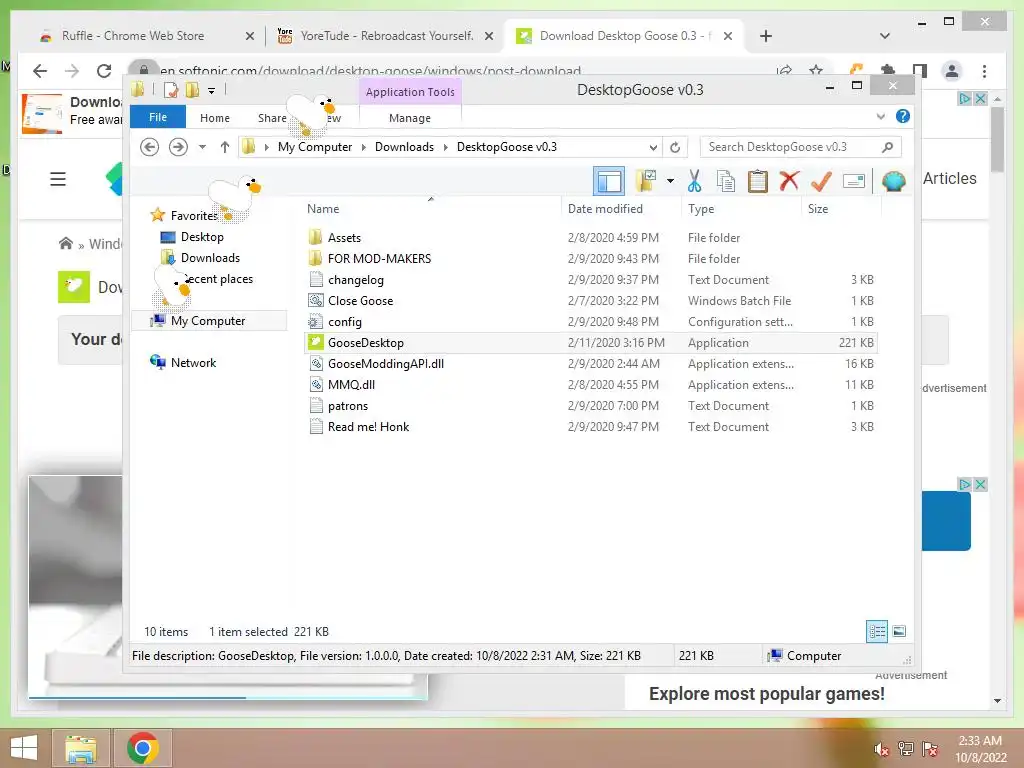Expand the arrow after My Computer in breadcrumb
1024x768 pixels.
coord(363,147)
